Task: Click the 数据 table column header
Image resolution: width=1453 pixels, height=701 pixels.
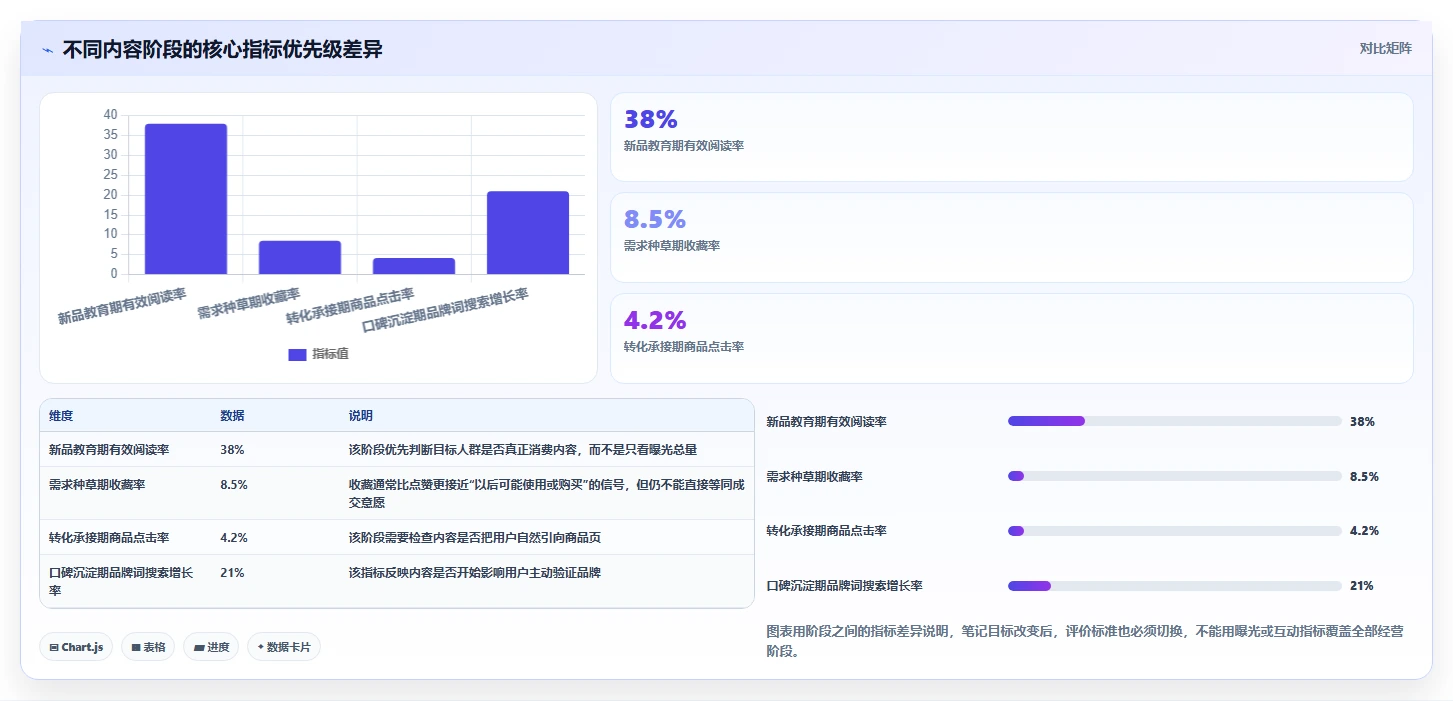Action: (232, 415)
